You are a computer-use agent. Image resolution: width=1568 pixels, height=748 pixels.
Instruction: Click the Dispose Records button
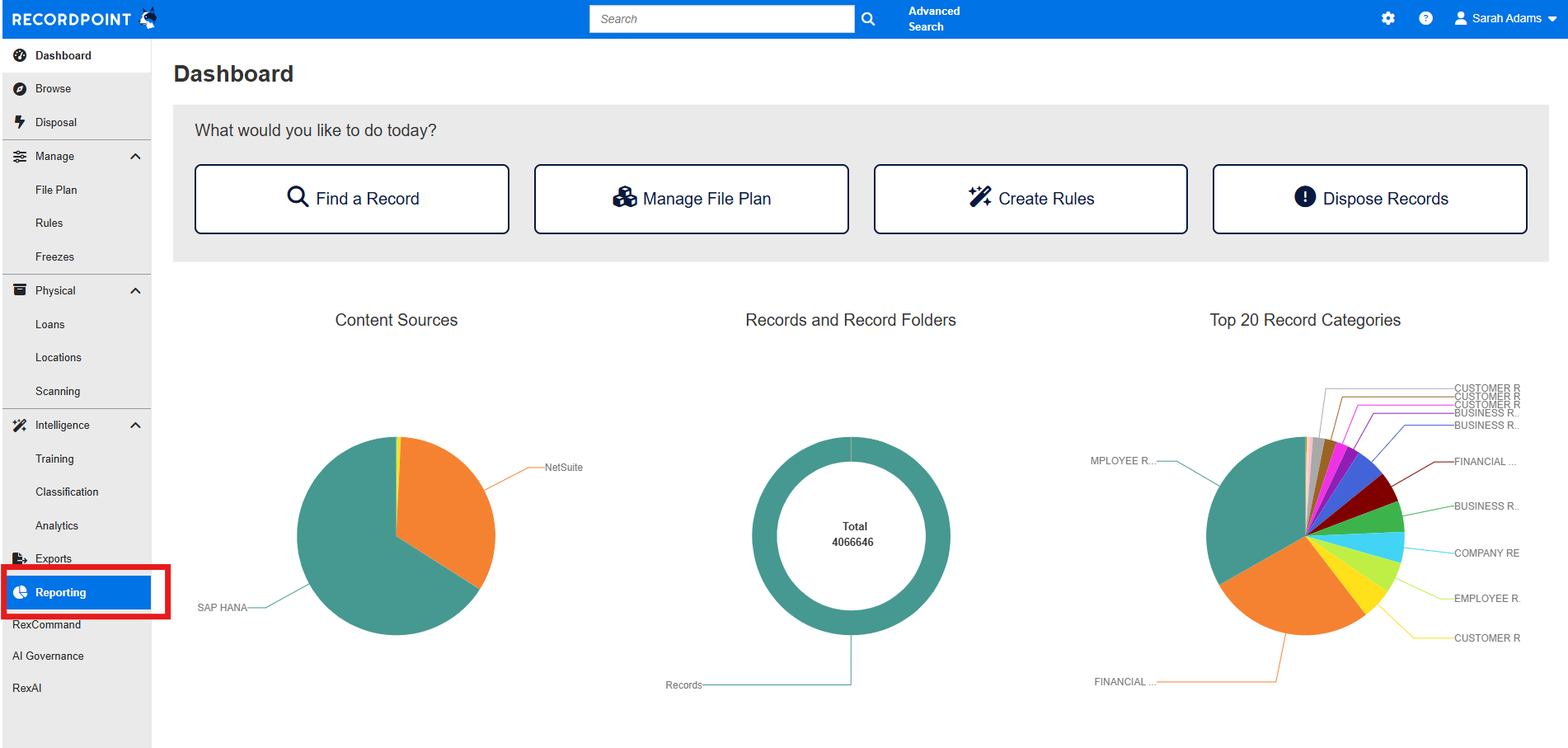[x=1369, y=199]
